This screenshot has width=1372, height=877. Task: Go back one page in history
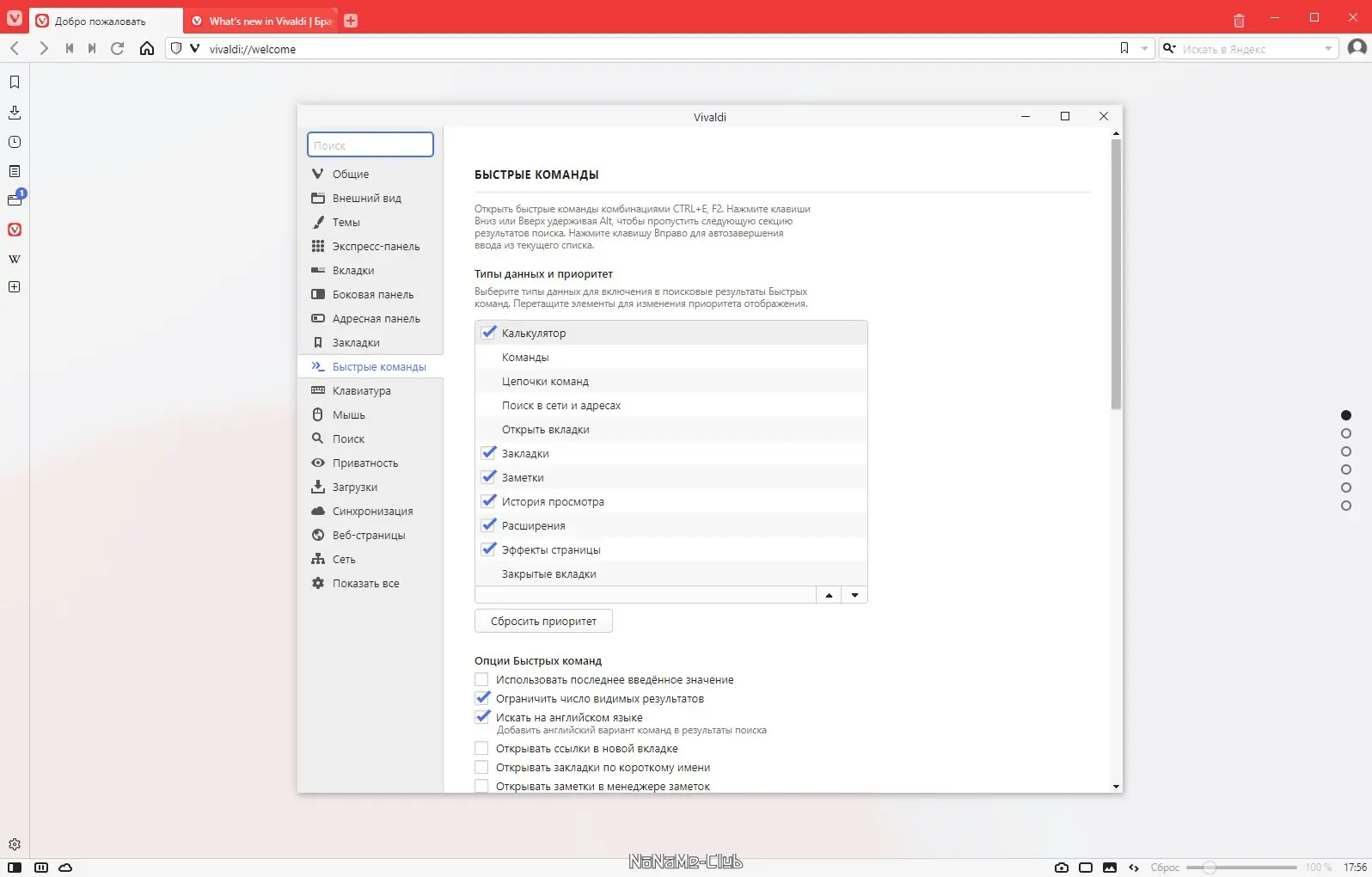pyautogui.click(x=15, y=48)
